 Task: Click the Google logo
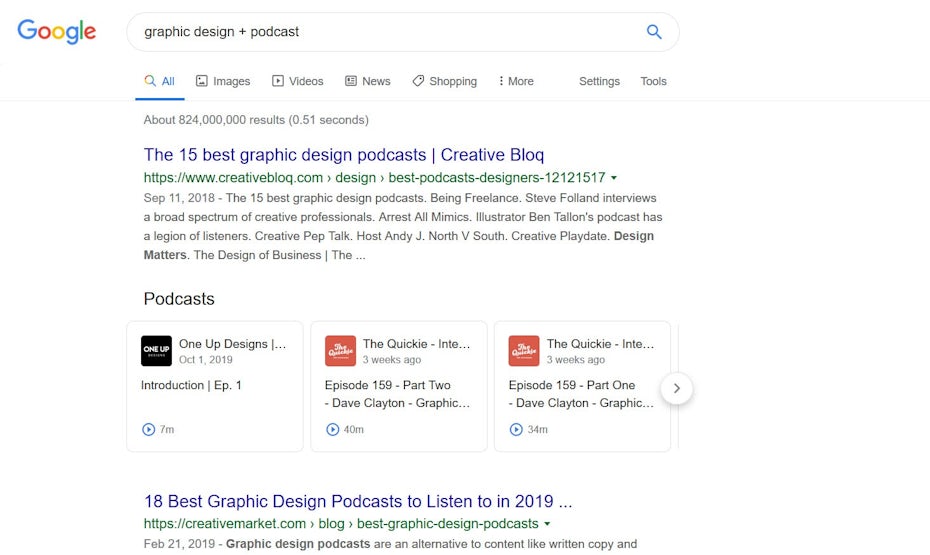[x=57, y=31]
